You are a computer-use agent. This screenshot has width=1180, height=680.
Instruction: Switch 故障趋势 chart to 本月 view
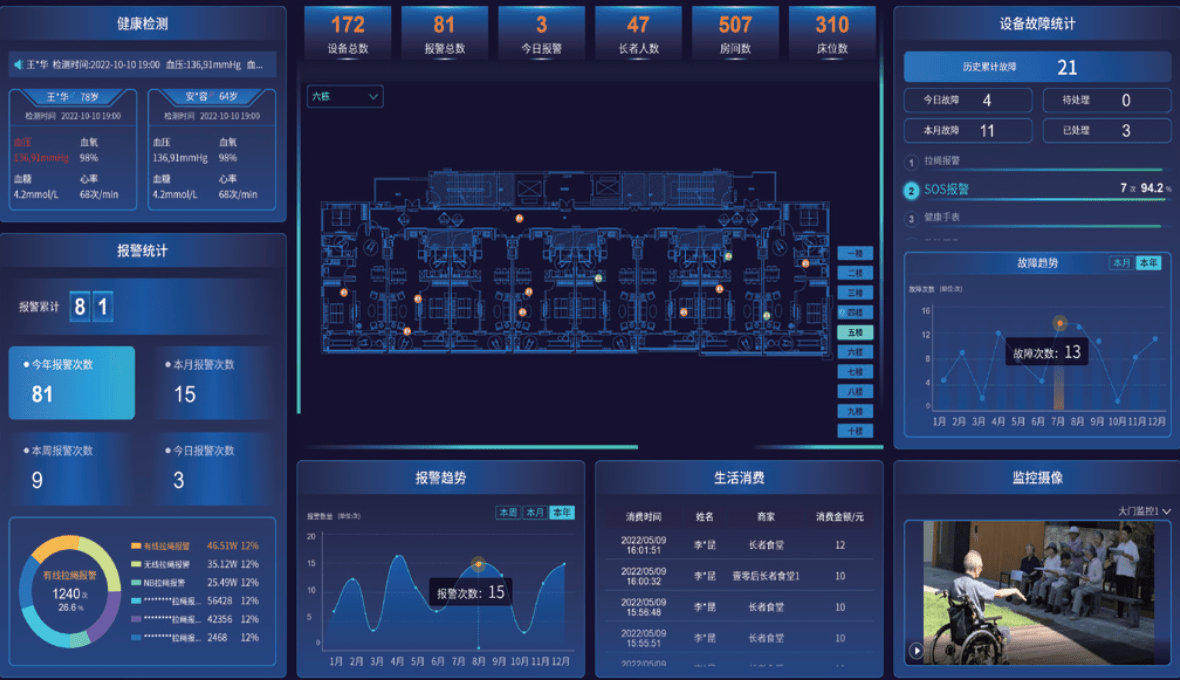click(1121, 263)
